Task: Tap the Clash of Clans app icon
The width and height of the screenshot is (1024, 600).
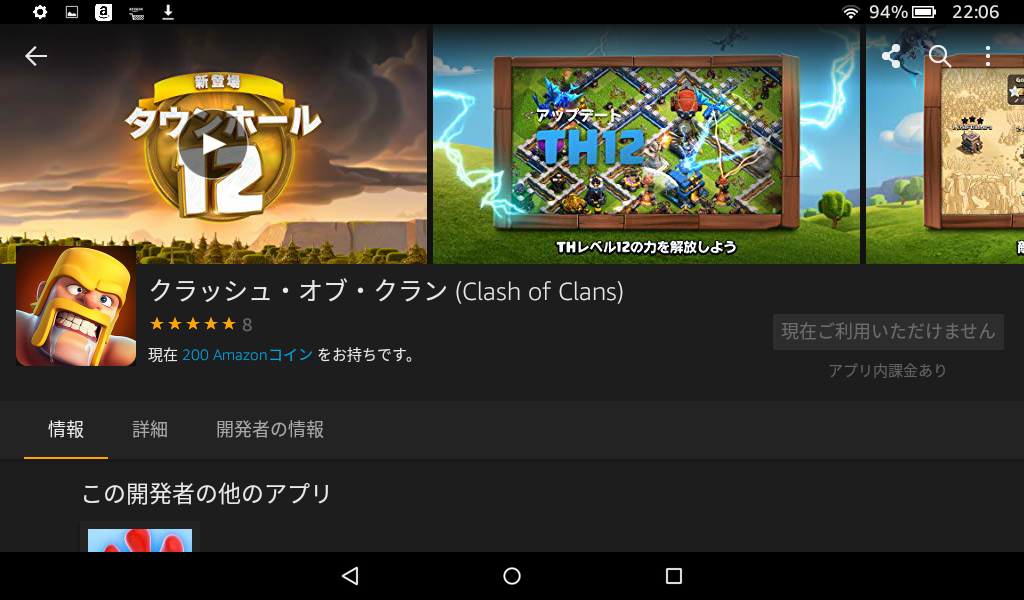Action: pos(76,306)
